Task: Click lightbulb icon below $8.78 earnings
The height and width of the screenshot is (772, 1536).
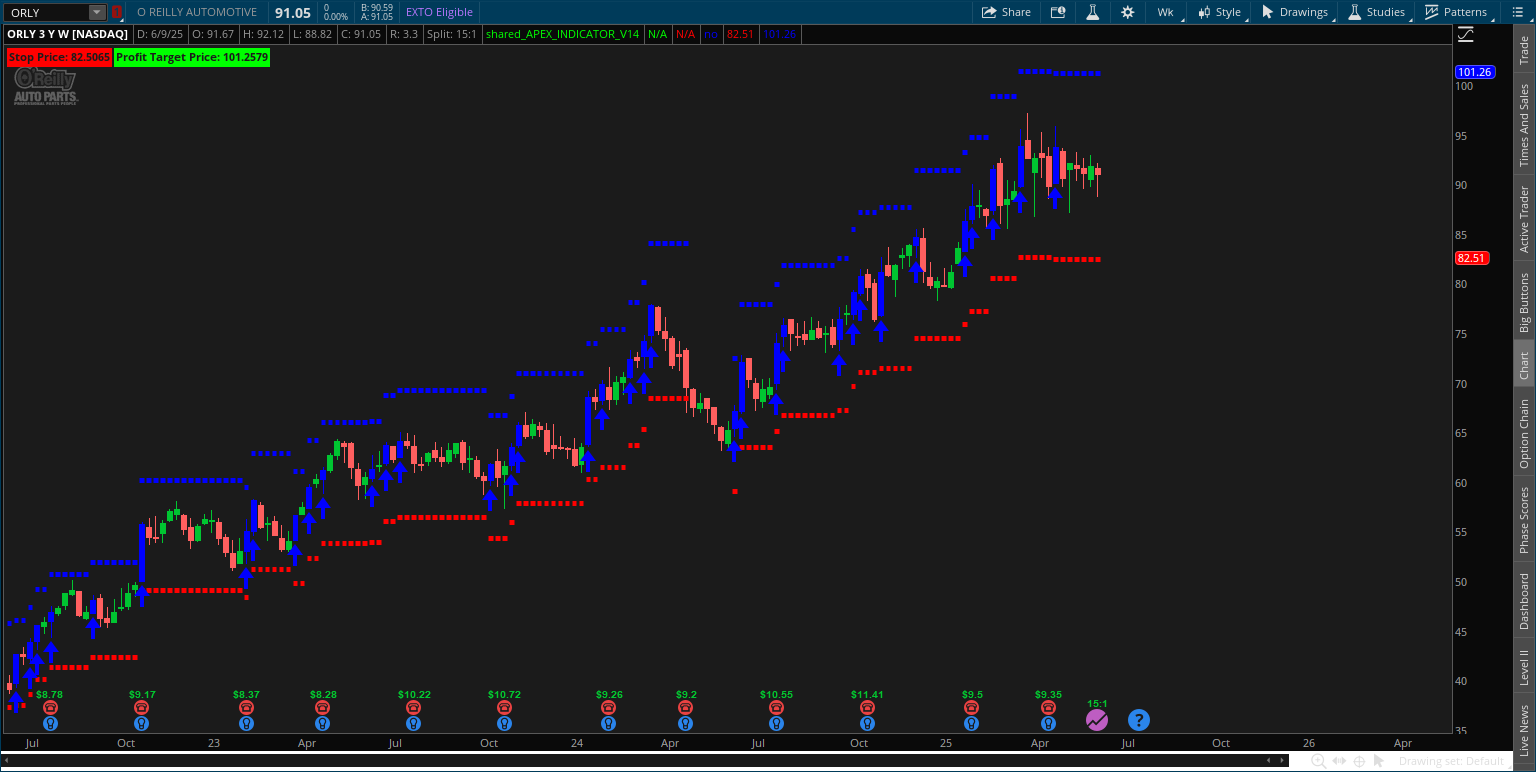Action: click(x=50, y=723)
